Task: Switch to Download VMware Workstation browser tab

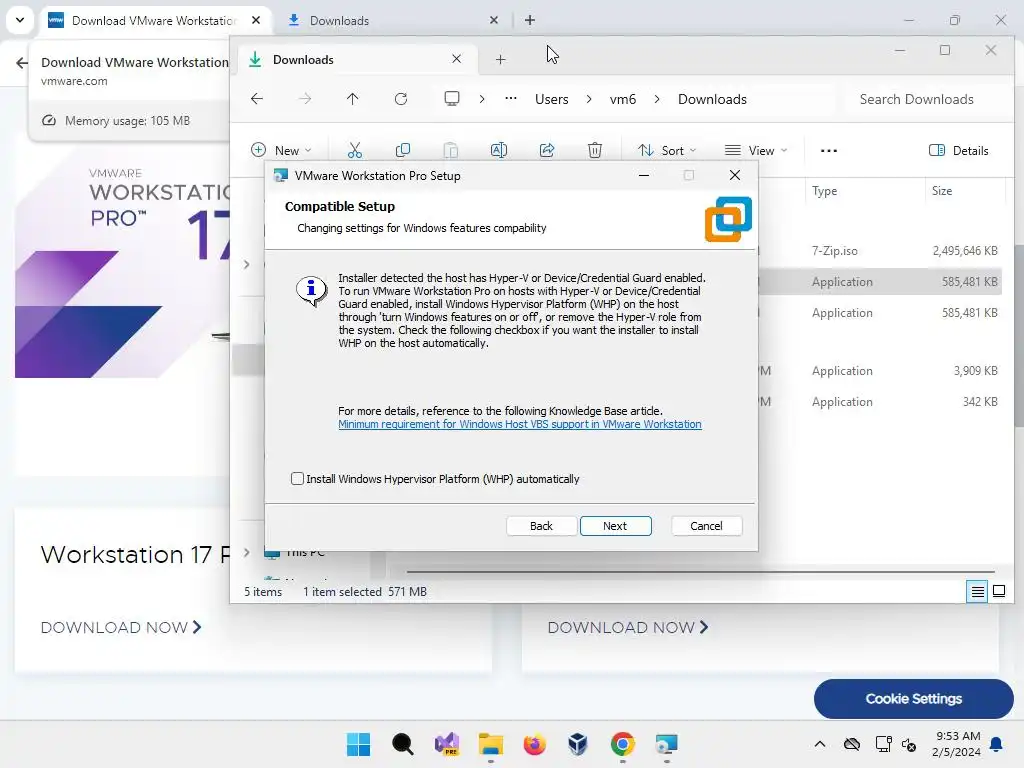Action: click(154, 20)
